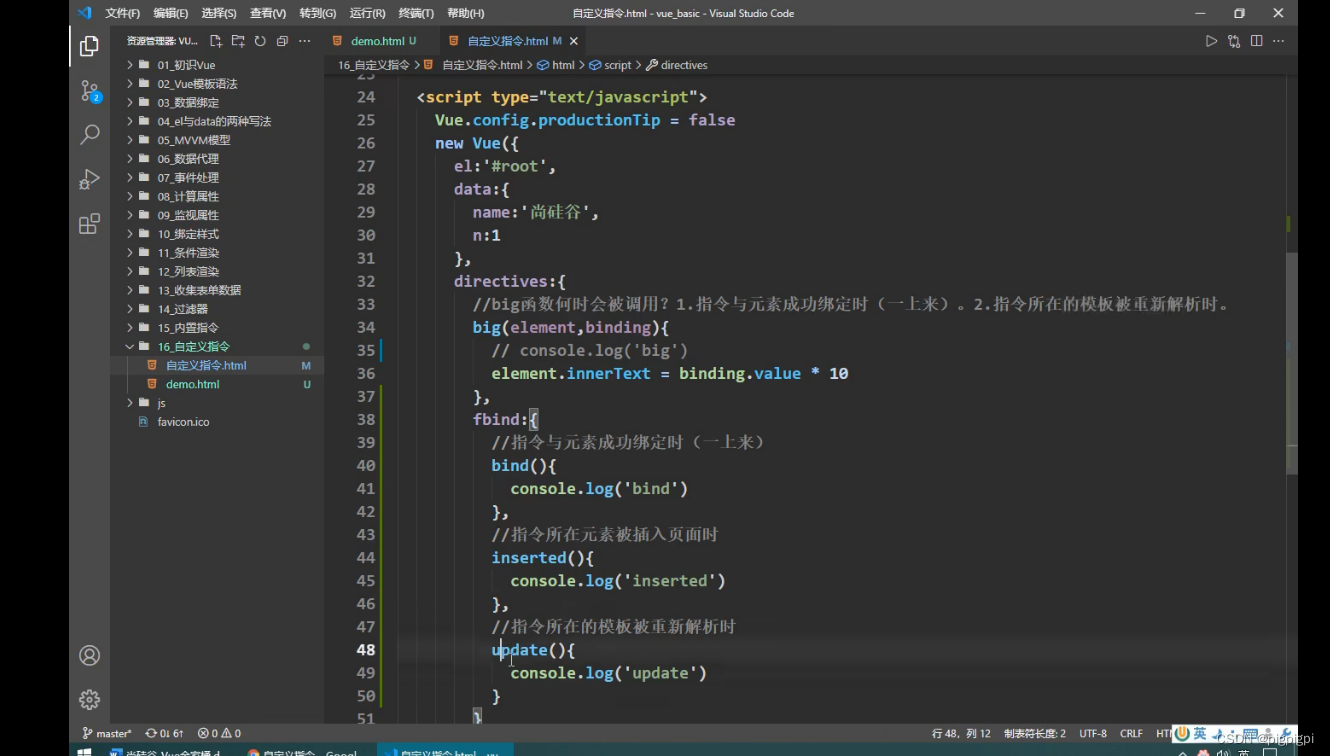Select demo.html in the file tree
The width and height of the screenshot is (1330, 756).
pyautogui.click(x=217, y=384)
